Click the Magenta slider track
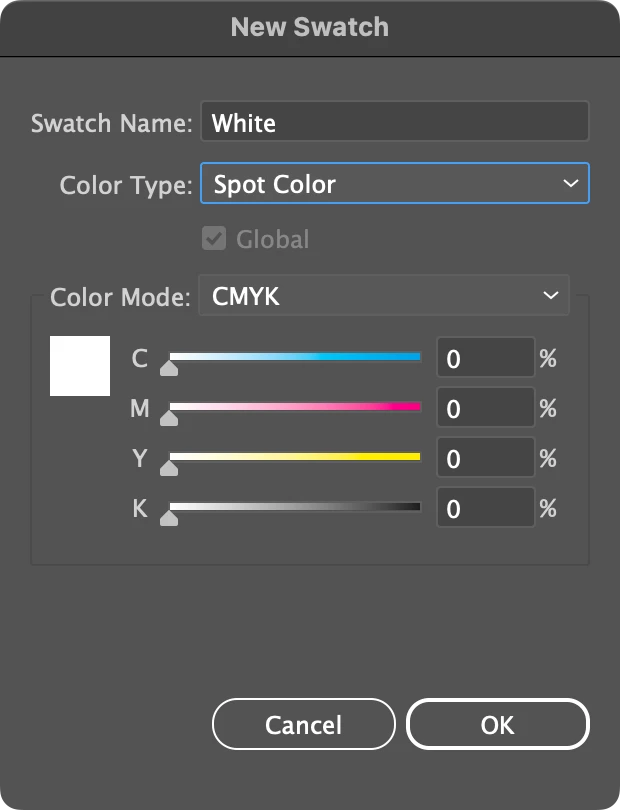620x810 pixels. pos(295,407)
